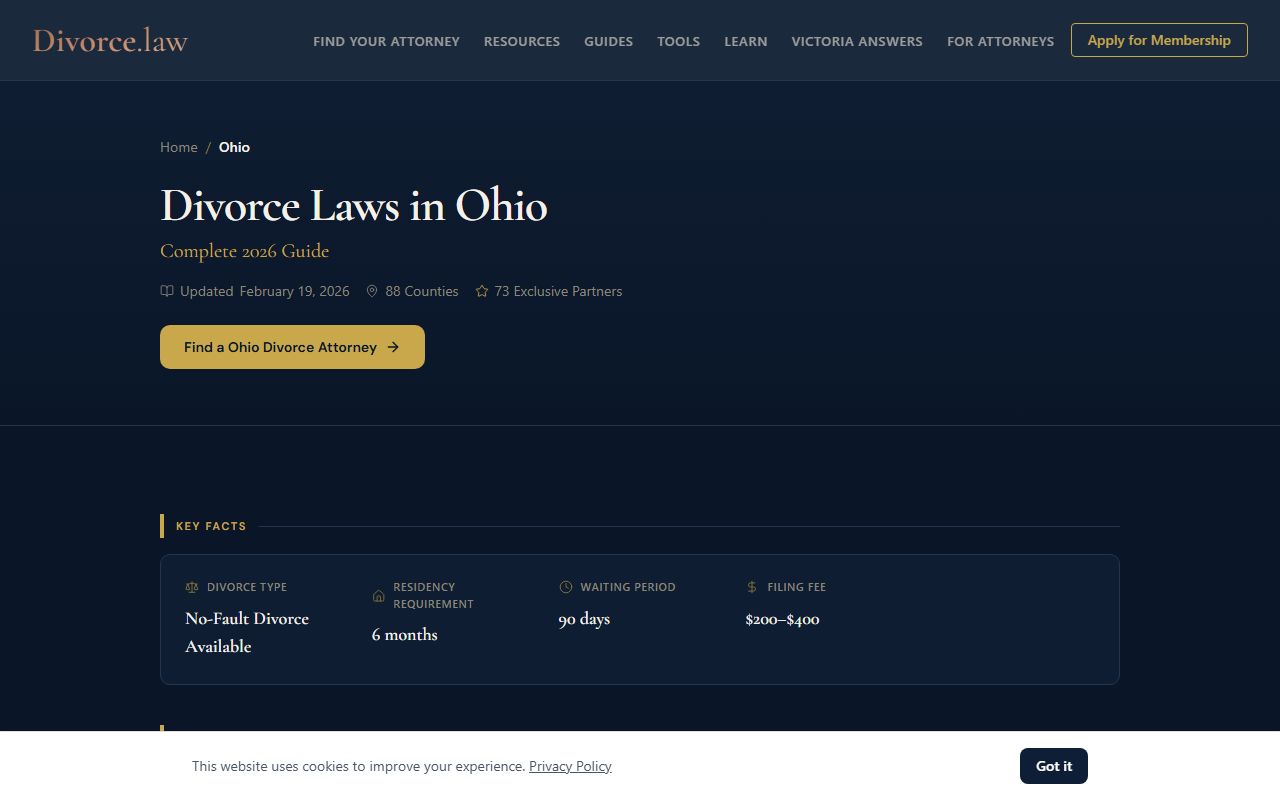Click the Divorce Laws in Ohio heading
The width and height of the screenshot is (1280, 800).
(354, 205)
